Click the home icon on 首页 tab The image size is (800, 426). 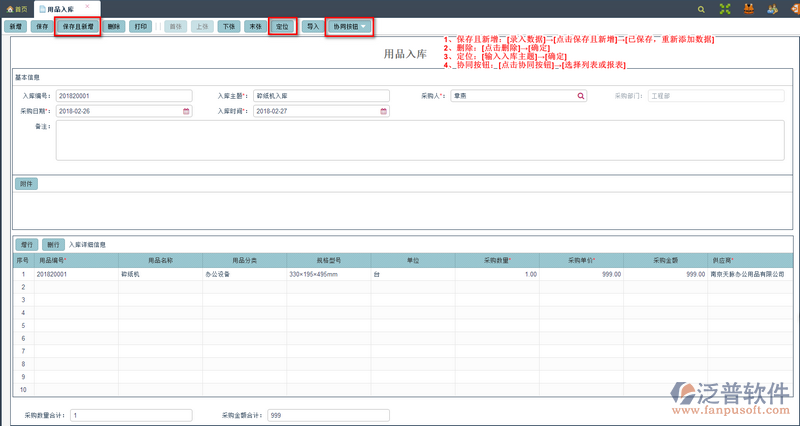coord(9,8)
